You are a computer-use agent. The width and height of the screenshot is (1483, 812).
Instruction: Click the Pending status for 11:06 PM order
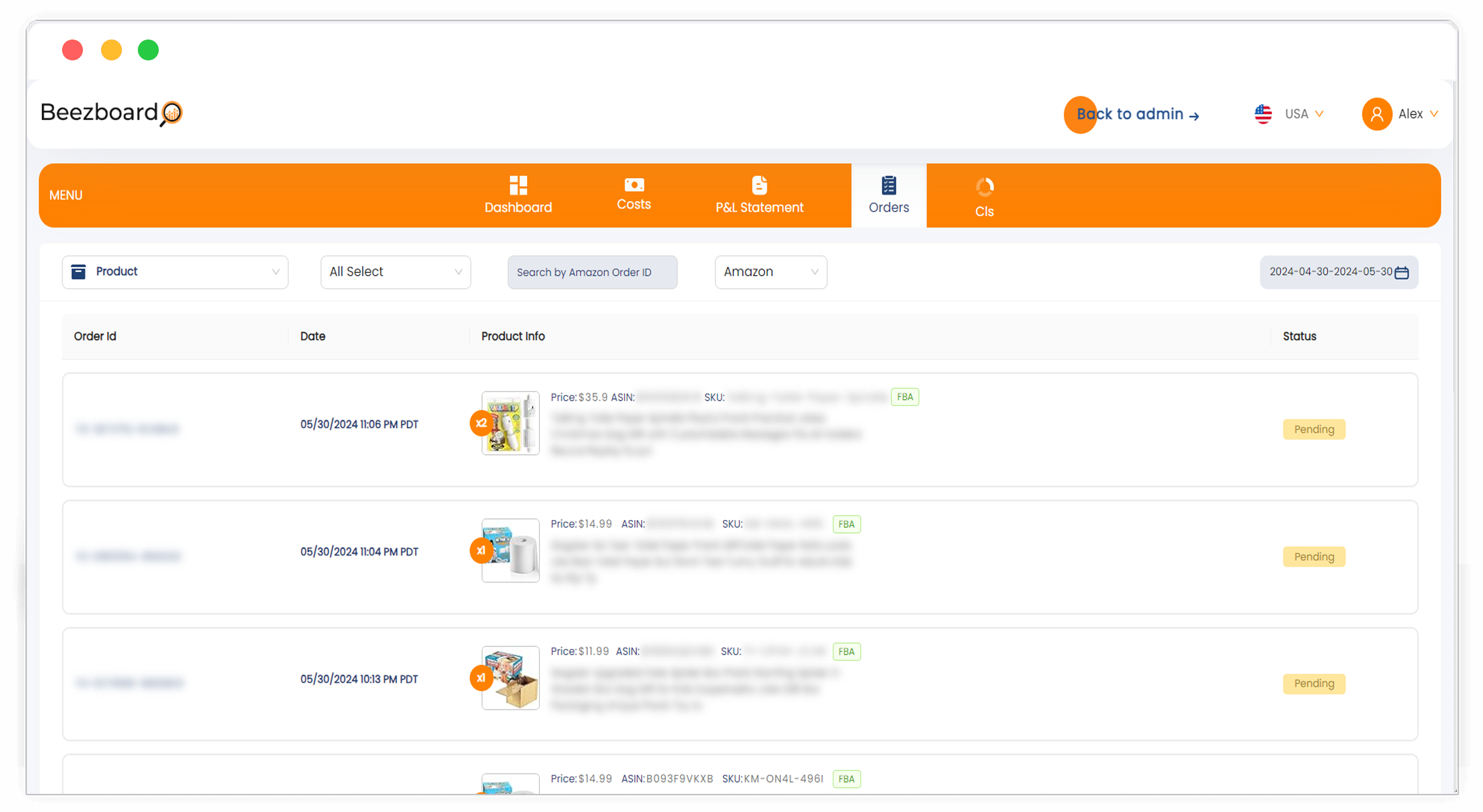coord(1314,429)
